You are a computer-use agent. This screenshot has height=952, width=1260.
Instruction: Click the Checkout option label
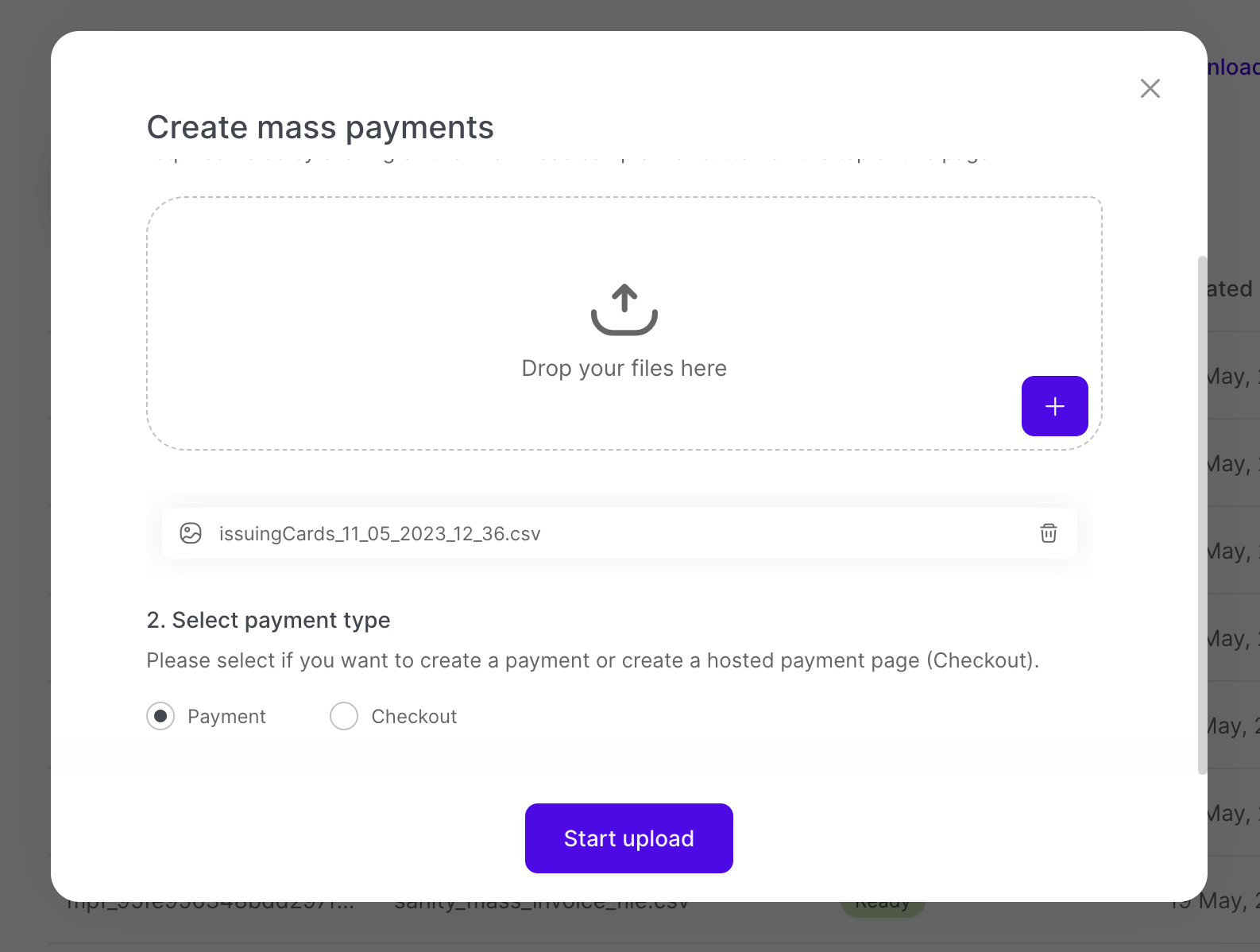pos(414,717)
